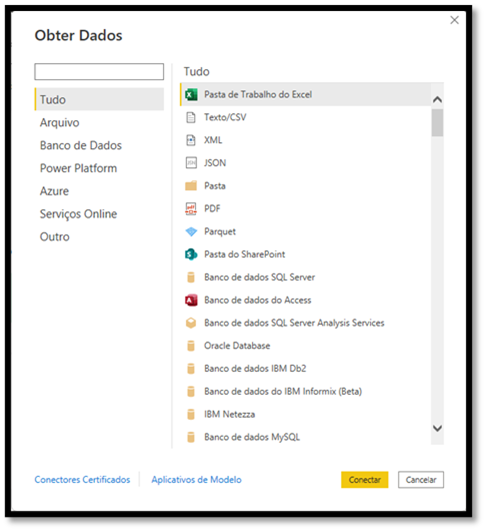Click the yellow Pasta folder icon
The width and height of the screenshot is (485, 530).
click(191, 186)
